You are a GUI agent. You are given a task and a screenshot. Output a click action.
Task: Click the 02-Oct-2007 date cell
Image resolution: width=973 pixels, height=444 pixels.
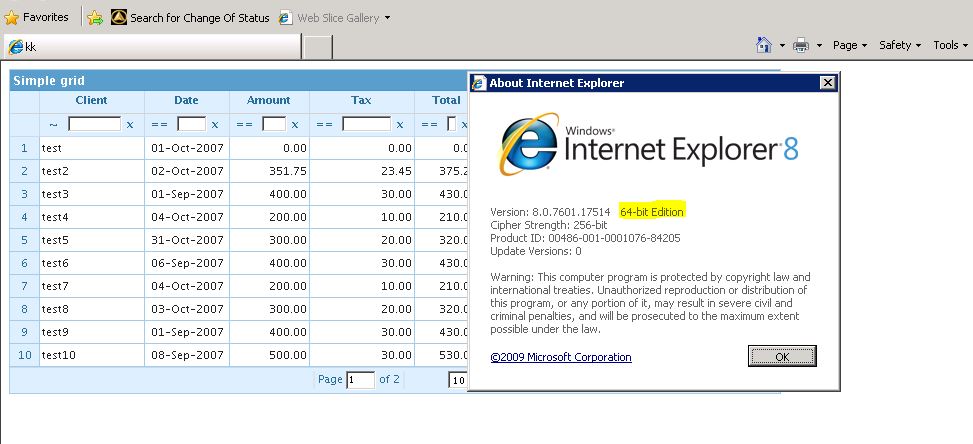coord(187,171)
